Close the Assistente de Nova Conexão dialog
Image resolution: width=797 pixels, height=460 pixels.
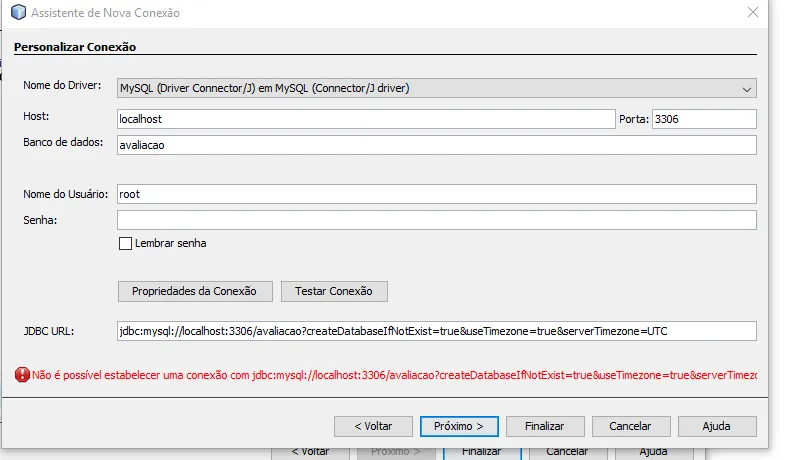751,14
